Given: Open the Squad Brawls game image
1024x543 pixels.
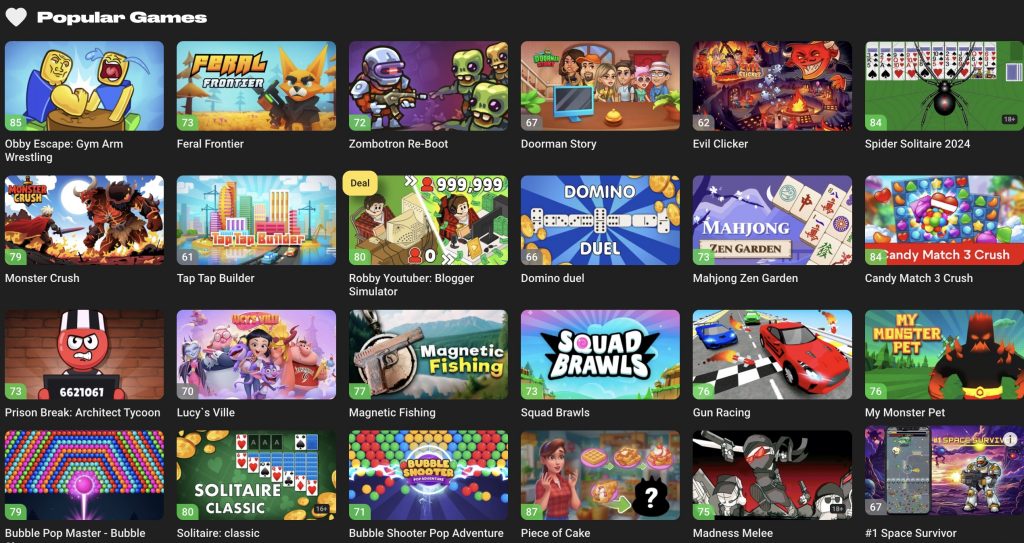Looking at the screenshot, I should (x=600, y=354).
